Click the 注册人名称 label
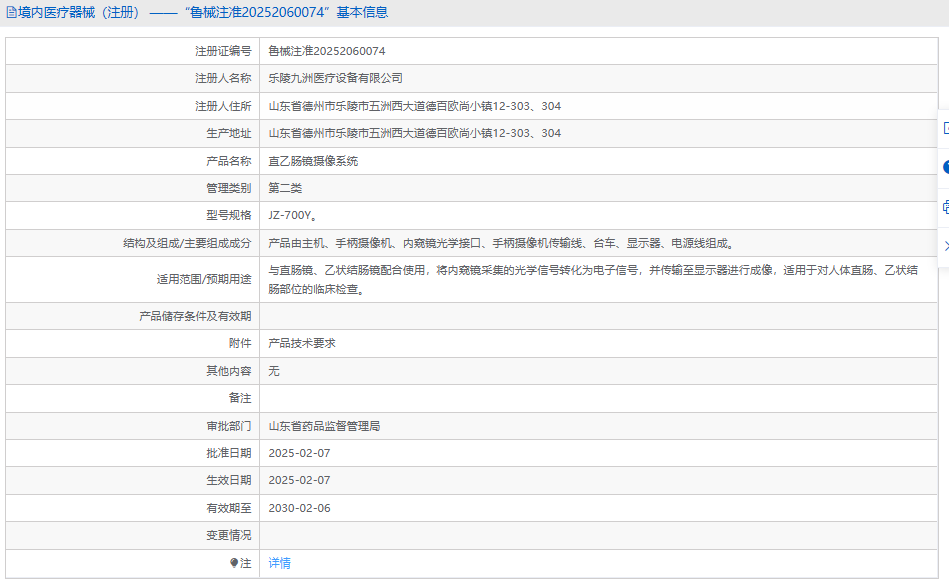Screen dimensions: 949x588 [223, 78]
